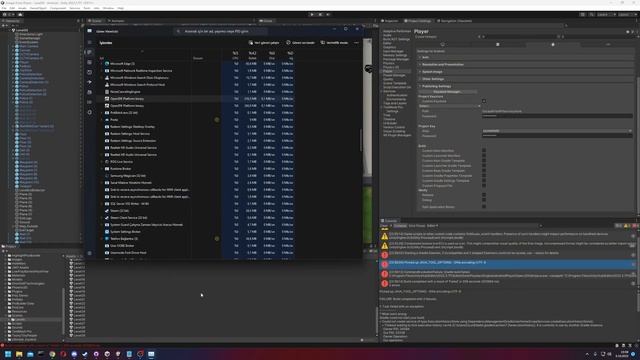The height and width of the screenshot is (360, 640).
Task: Expand Splash Image section
Action: pos(525,72)
